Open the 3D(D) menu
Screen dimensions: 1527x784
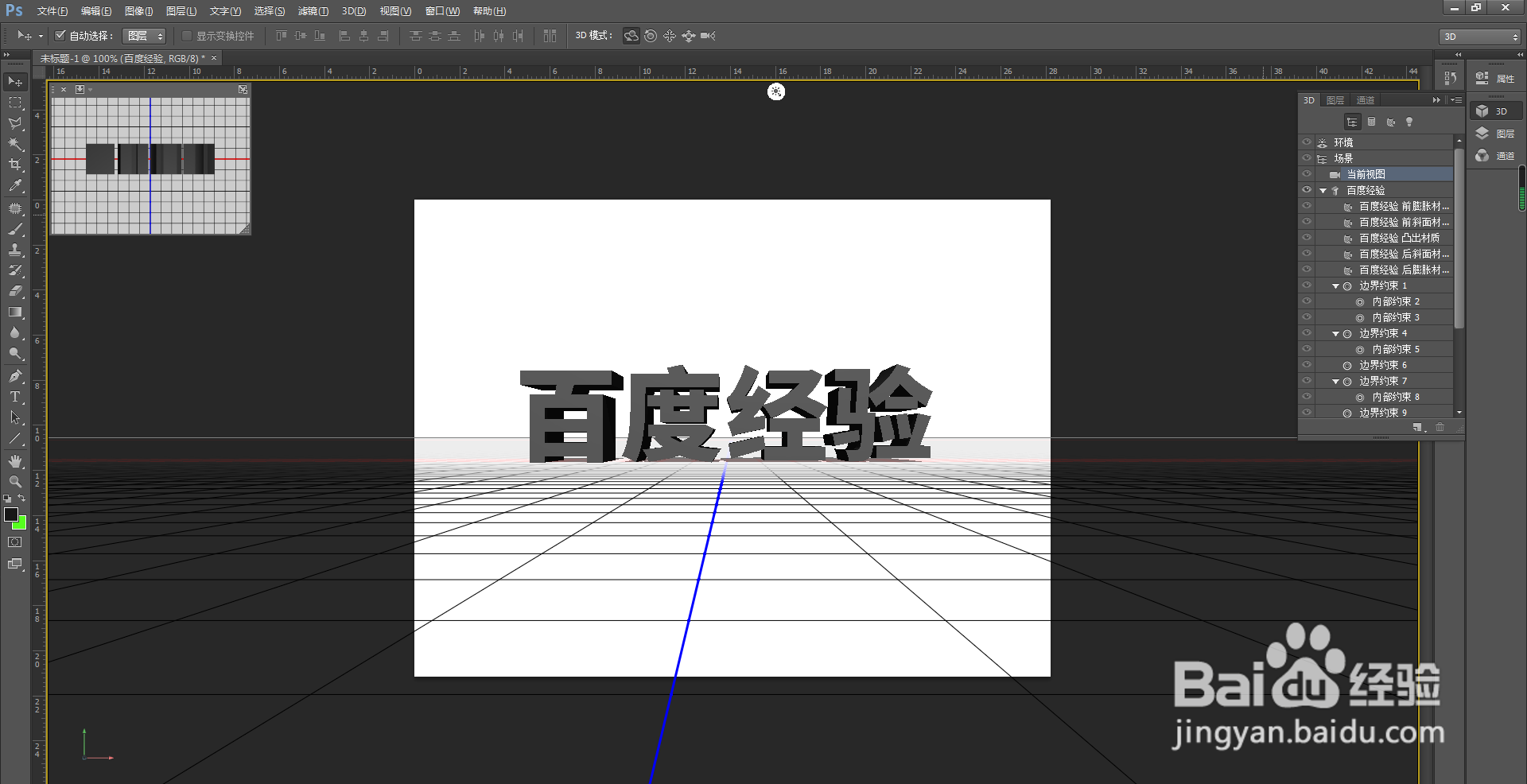click(354, 11)
